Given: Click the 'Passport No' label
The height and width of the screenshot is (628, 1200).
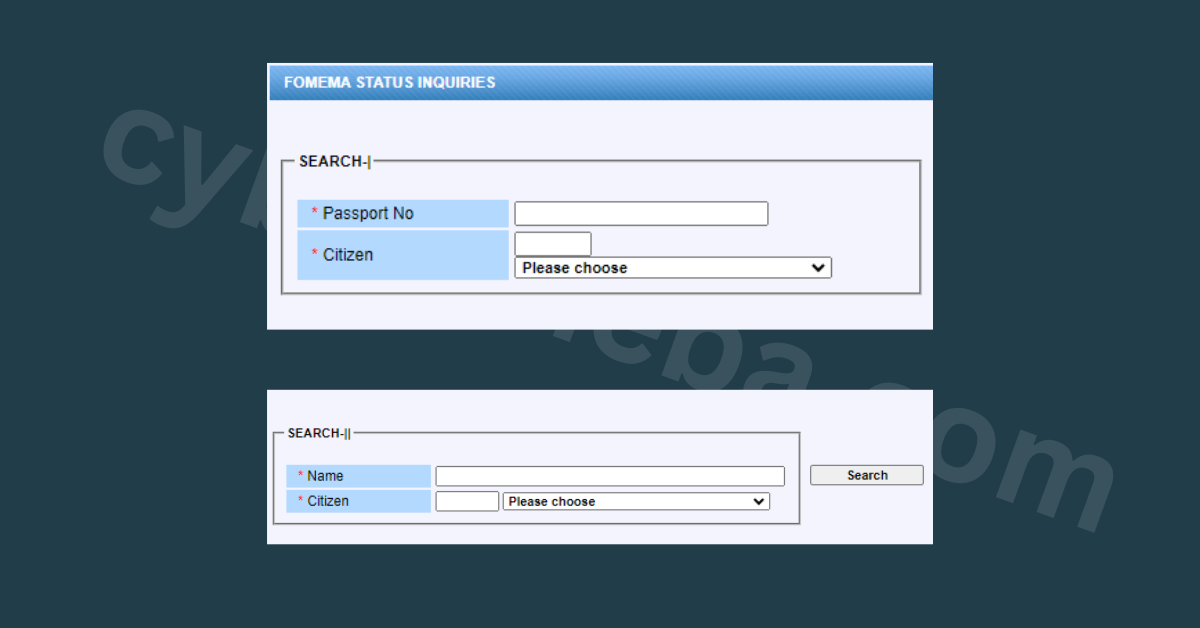Looking at the screenshot, I should 368,214.
